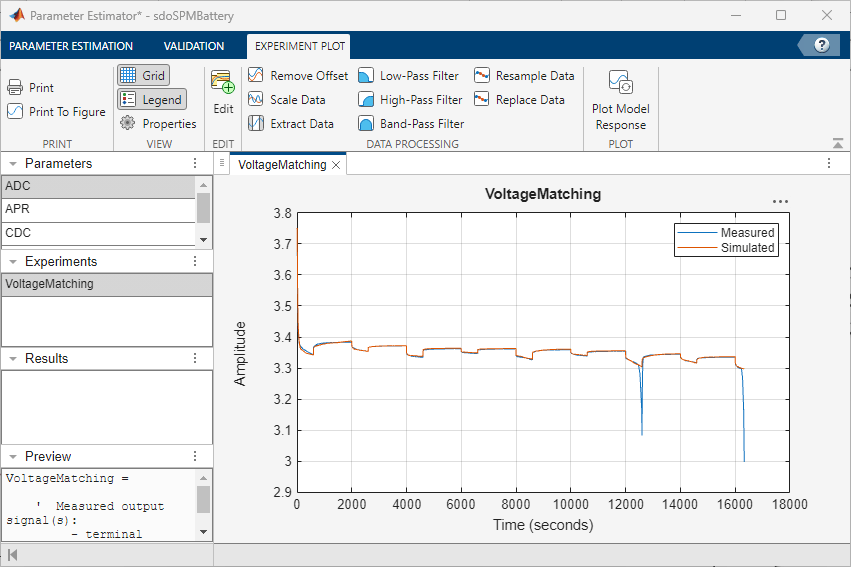Screen dimensions: 851x567
Task: Toggle the Grid view button
Action: pyautogui.click(x=144, y=75)
